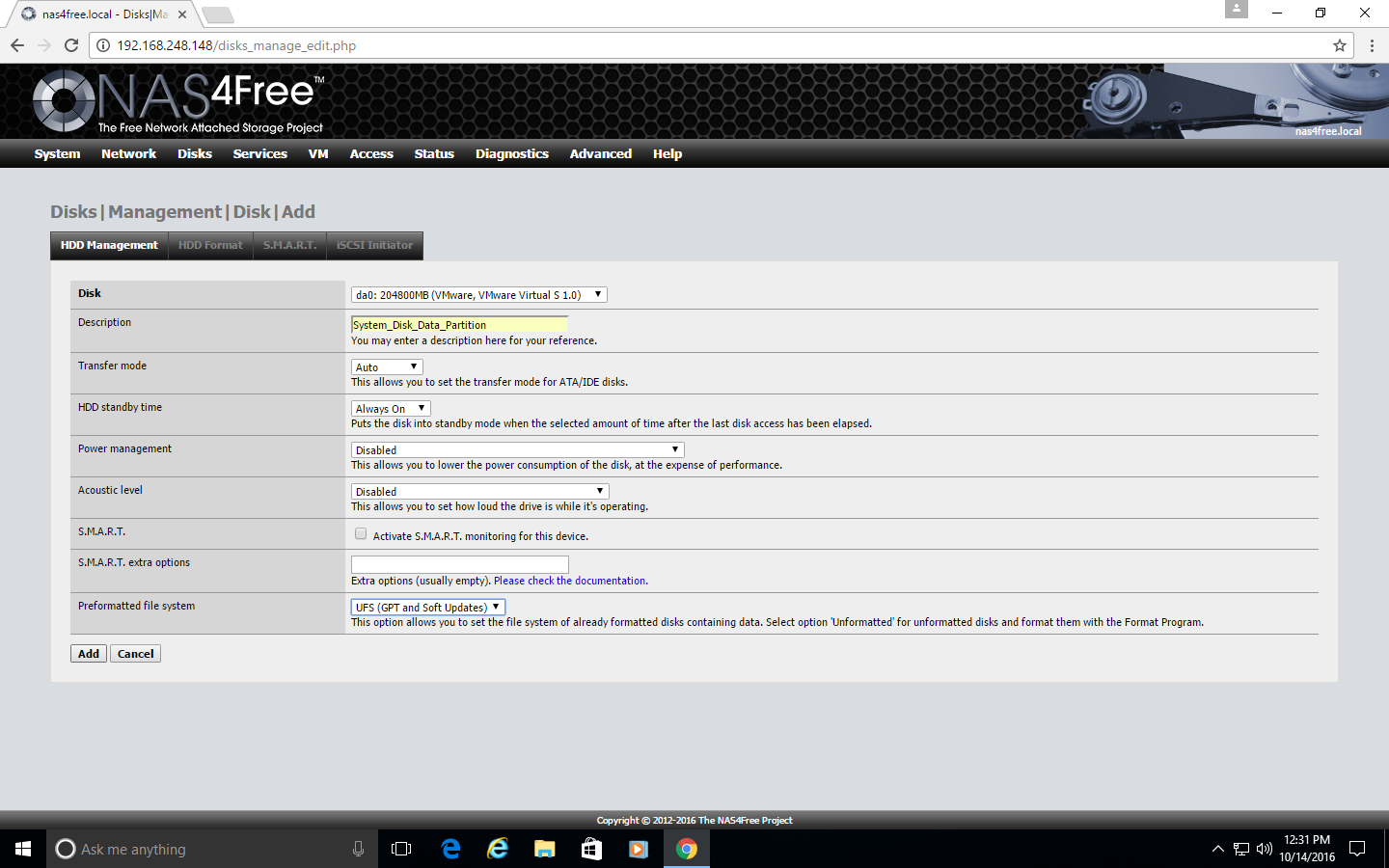Viewport: 1389px width, 868px height.
Task: Open Task View on the taskbar
Action: click(401, 849)
